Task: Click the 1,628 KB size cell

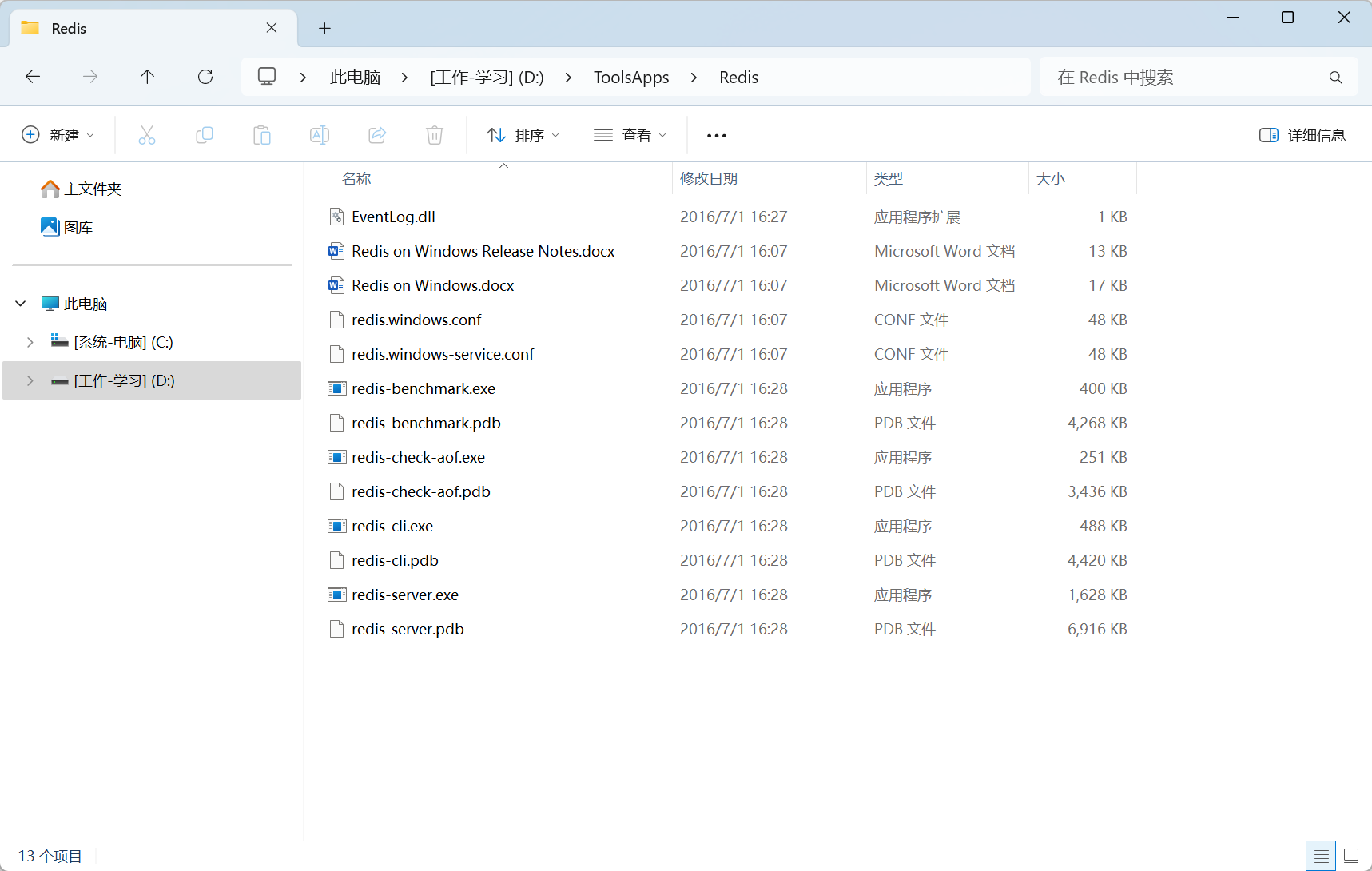Action: pyautogui.click(x=1097, y=595)
